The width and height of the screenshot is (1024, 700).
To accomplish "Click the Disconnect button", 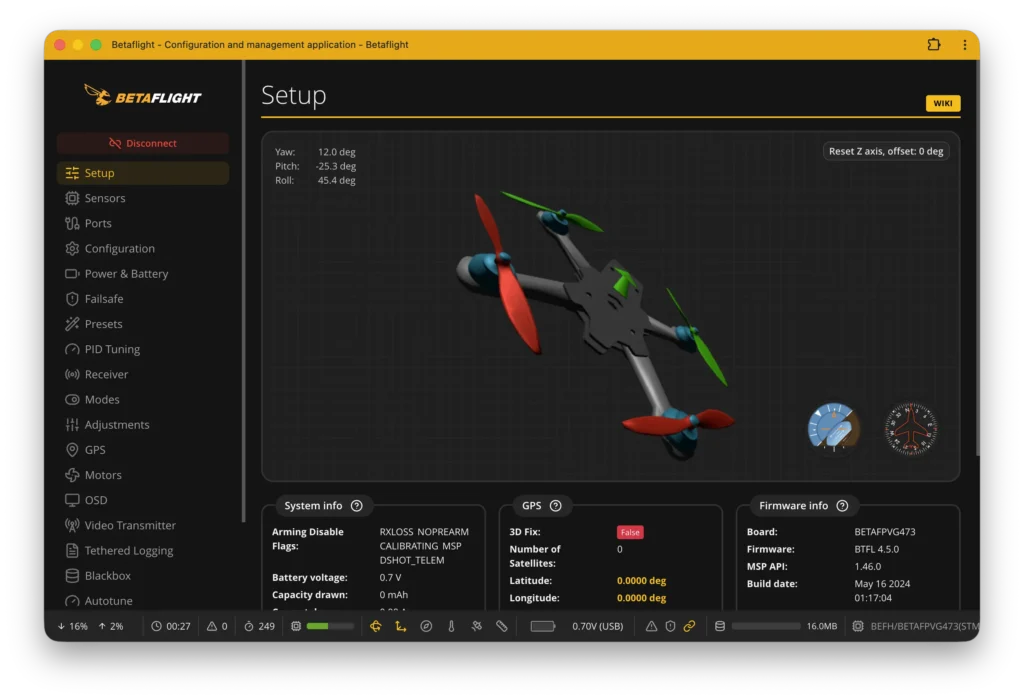I will coord(142,143).
